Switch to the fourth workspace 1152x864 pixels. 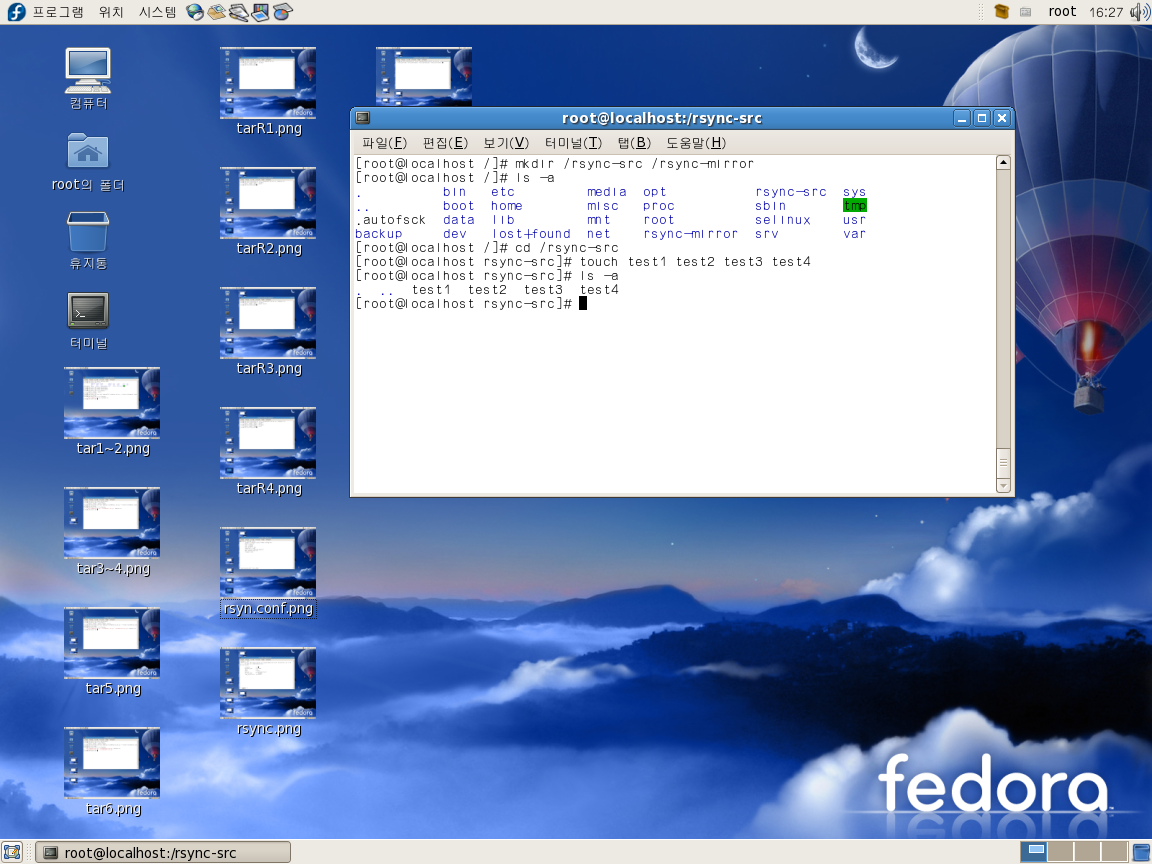coord(1113,852)
